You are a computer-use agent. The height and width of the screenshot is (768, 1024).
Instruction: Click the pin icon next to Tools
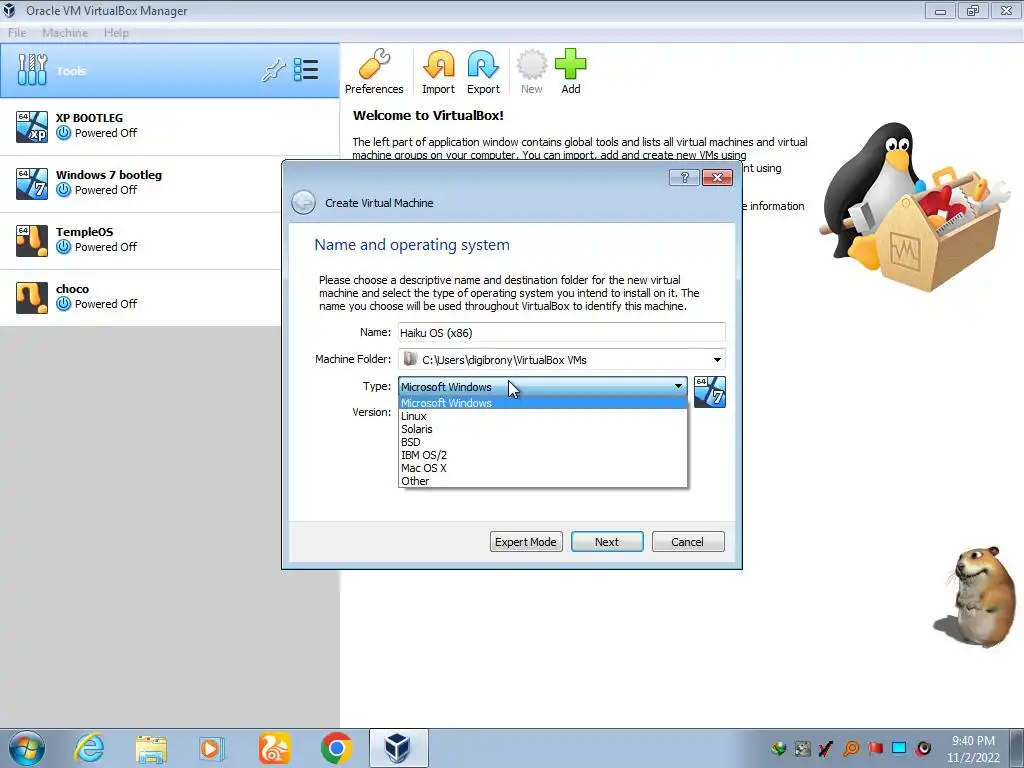point(274,70)
